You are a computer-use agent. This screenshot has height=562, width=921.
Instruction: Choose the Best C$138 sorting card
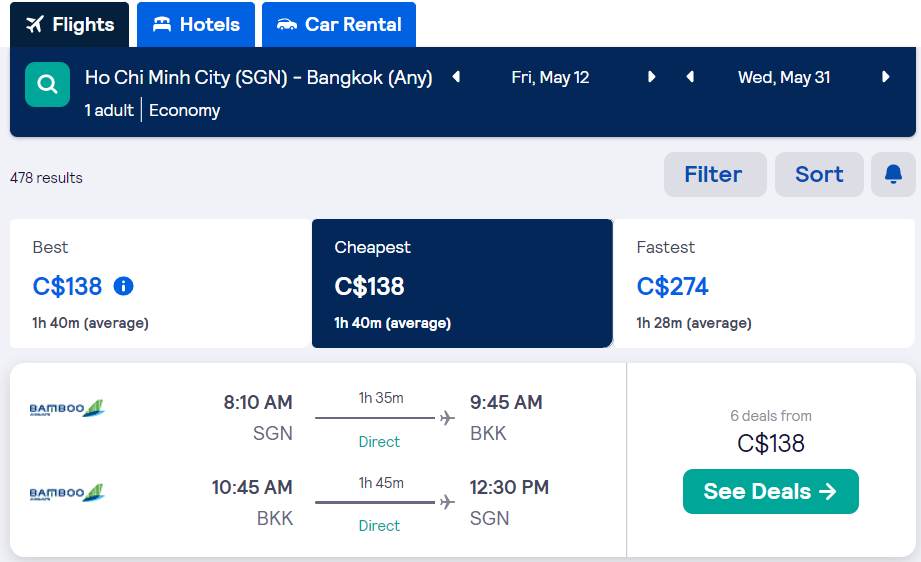click(x=160, y=284)
